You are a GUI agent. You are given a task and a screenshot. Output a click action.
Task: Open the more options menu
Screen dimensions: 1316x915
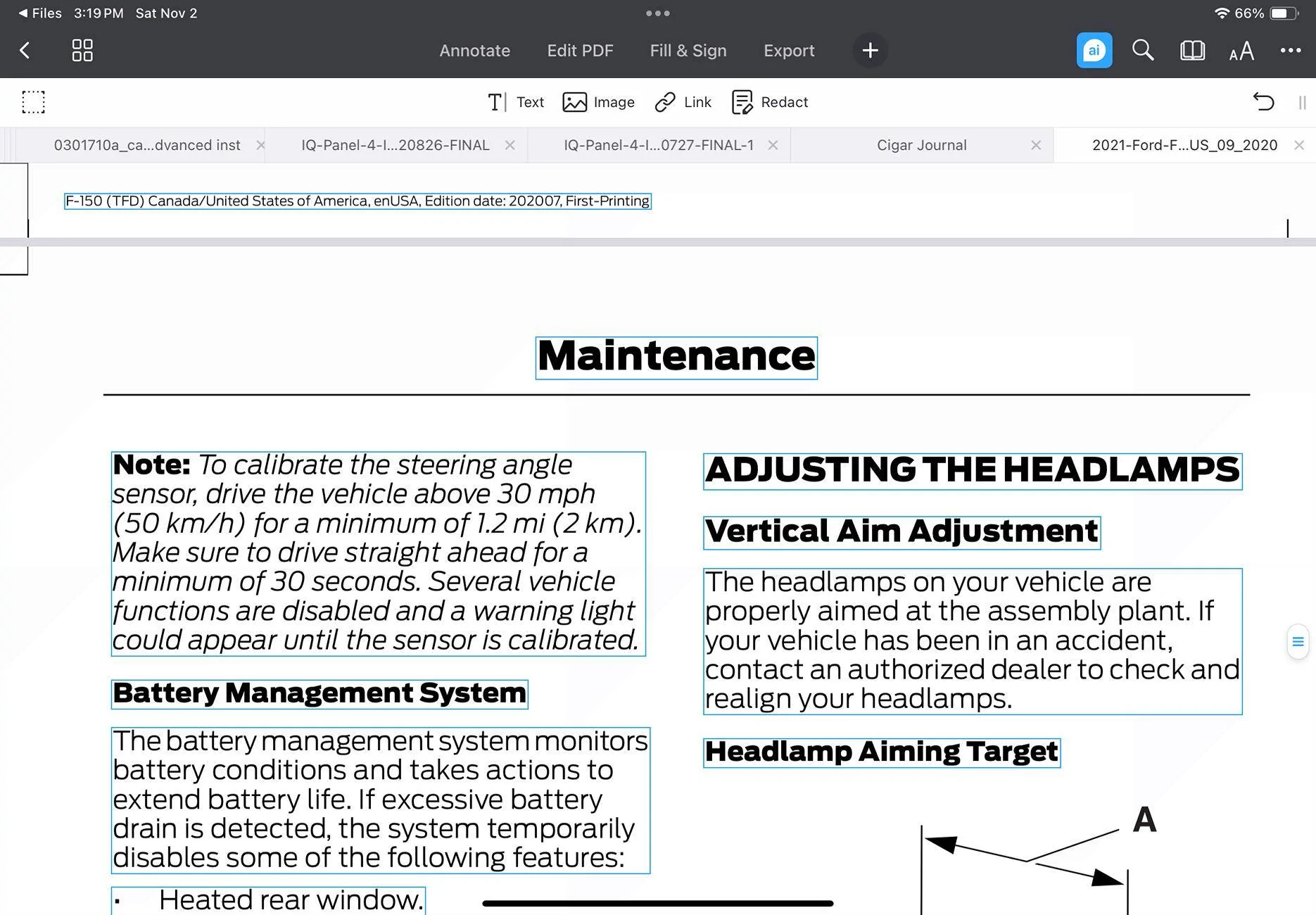click(1291, 51)
